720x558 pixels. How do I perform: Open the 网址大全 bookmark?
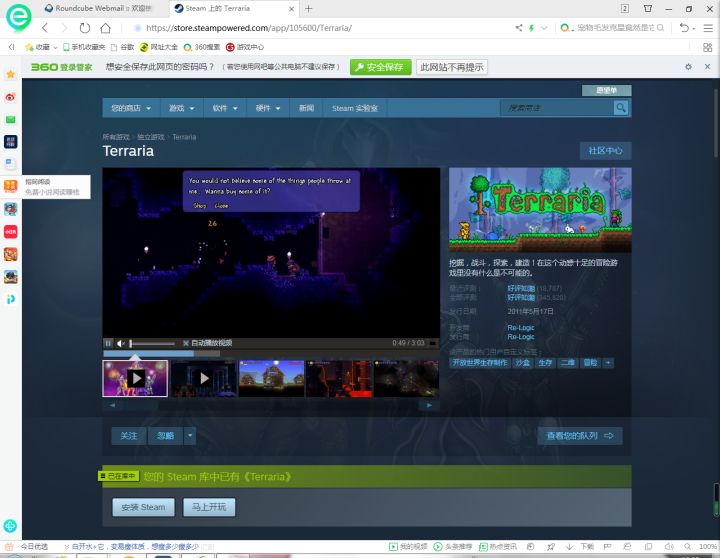click(158, 47)
